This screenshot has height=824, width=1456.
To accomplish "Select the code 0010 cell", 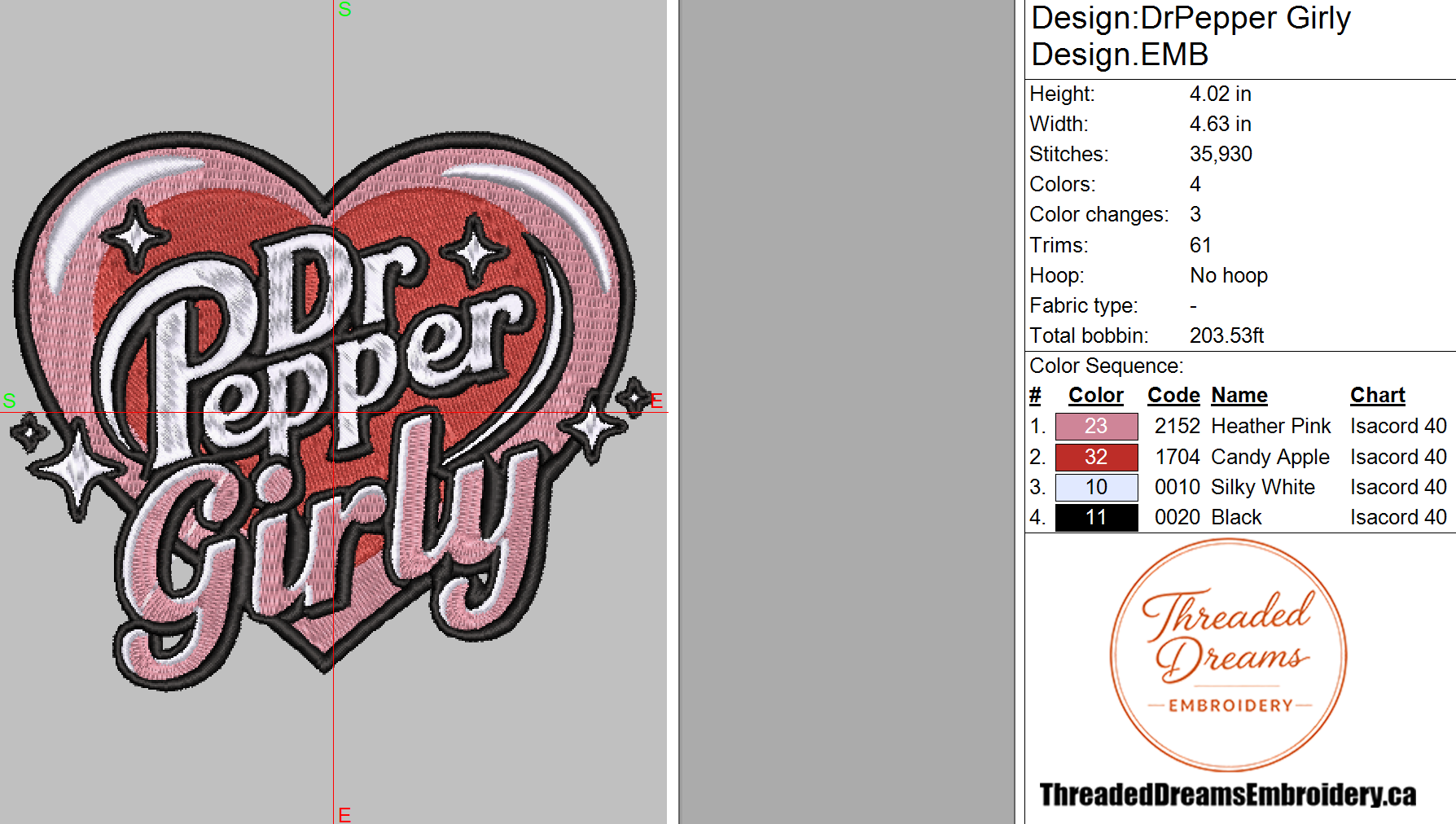I will (1178, 487).
